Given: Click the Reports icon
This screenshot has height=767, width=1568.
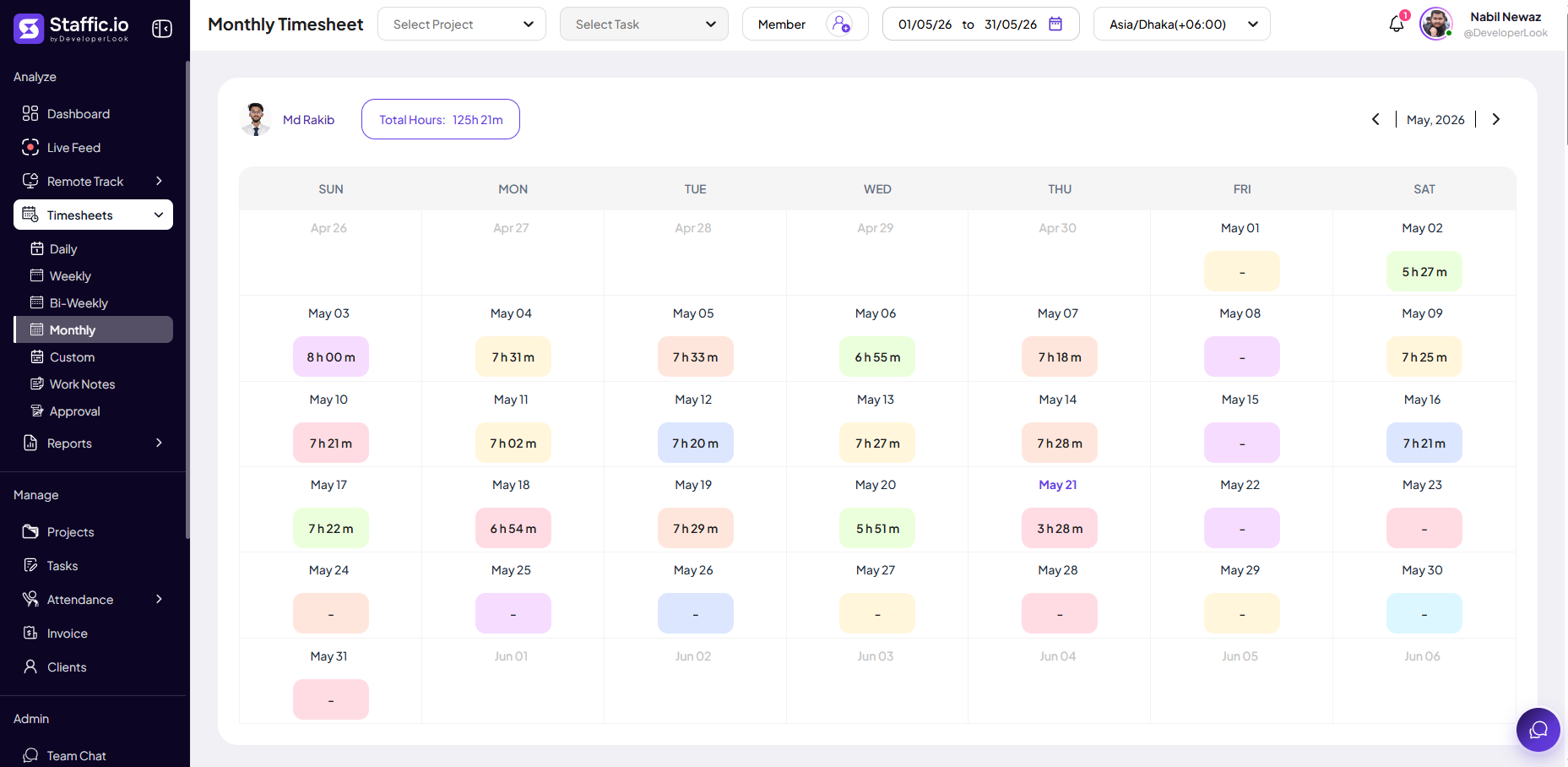Looking at the screenshot, I should (30, 443).
